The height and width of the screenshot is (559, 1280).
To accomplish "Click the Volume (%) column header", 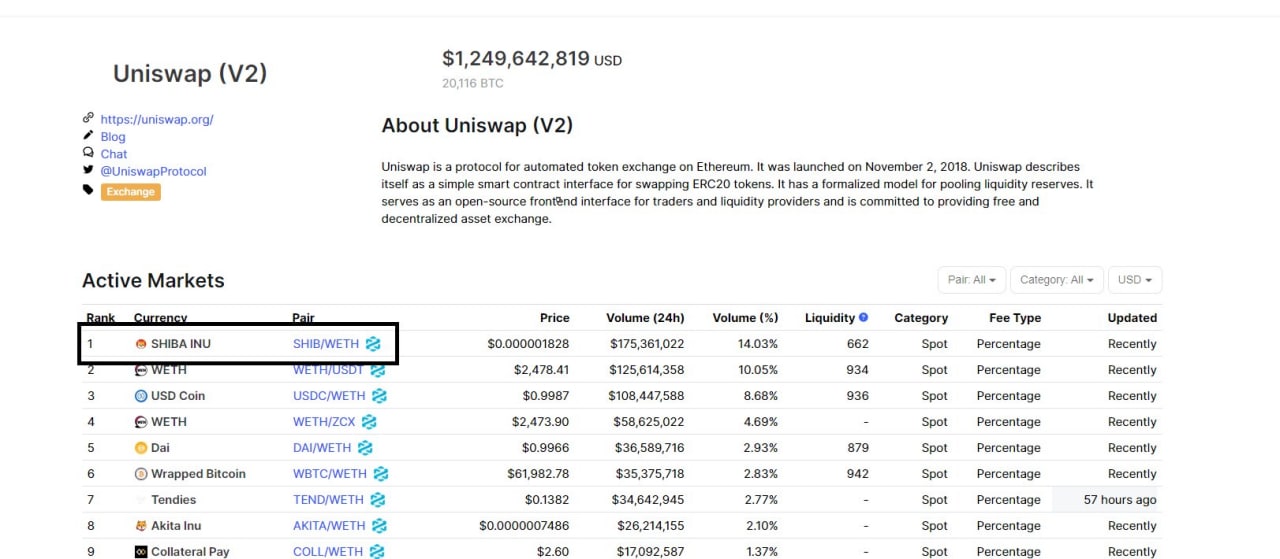I will point(745,318).
